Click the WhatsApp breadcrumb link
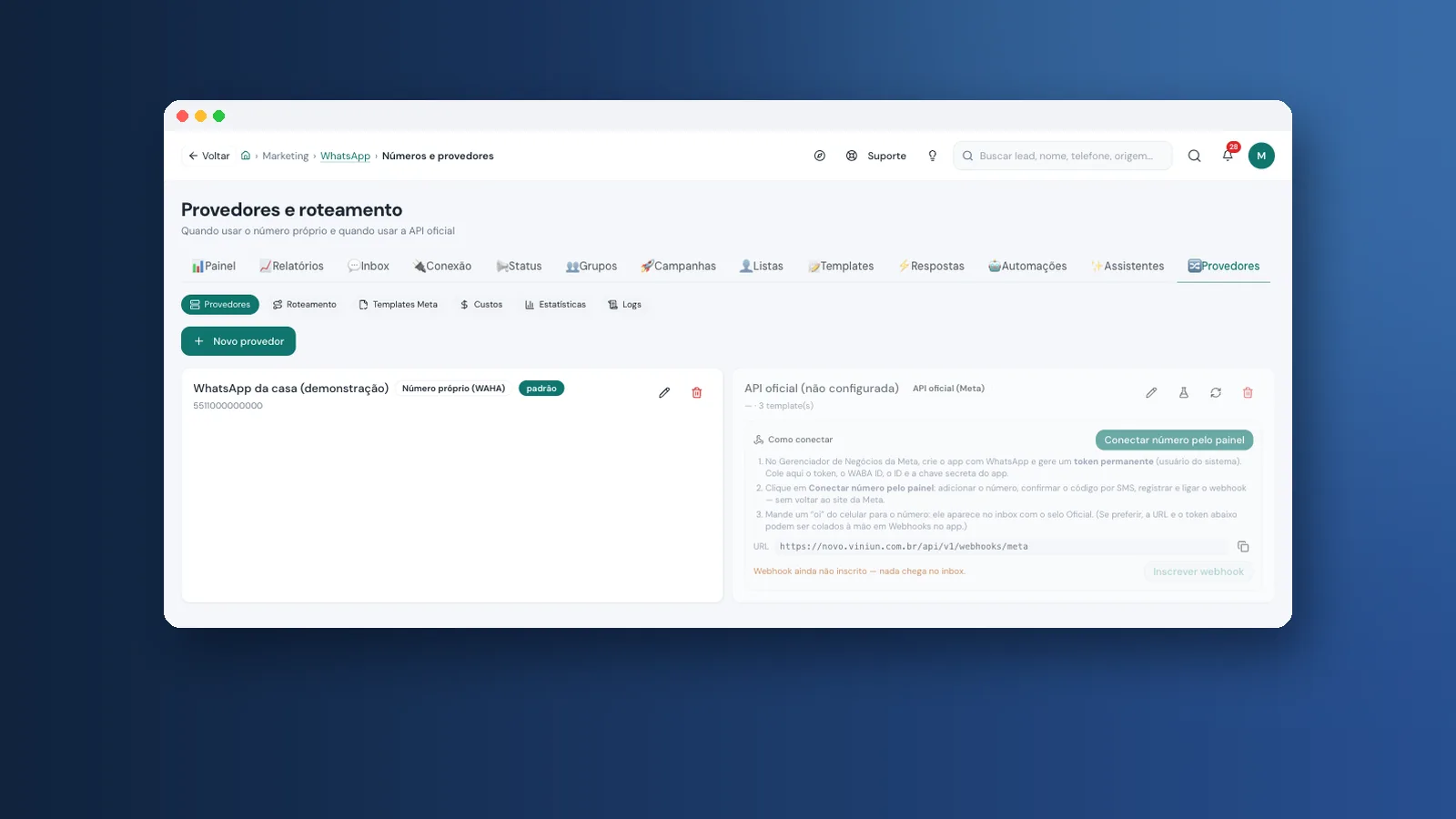The image size is (1456, 819). coord(345,156)
